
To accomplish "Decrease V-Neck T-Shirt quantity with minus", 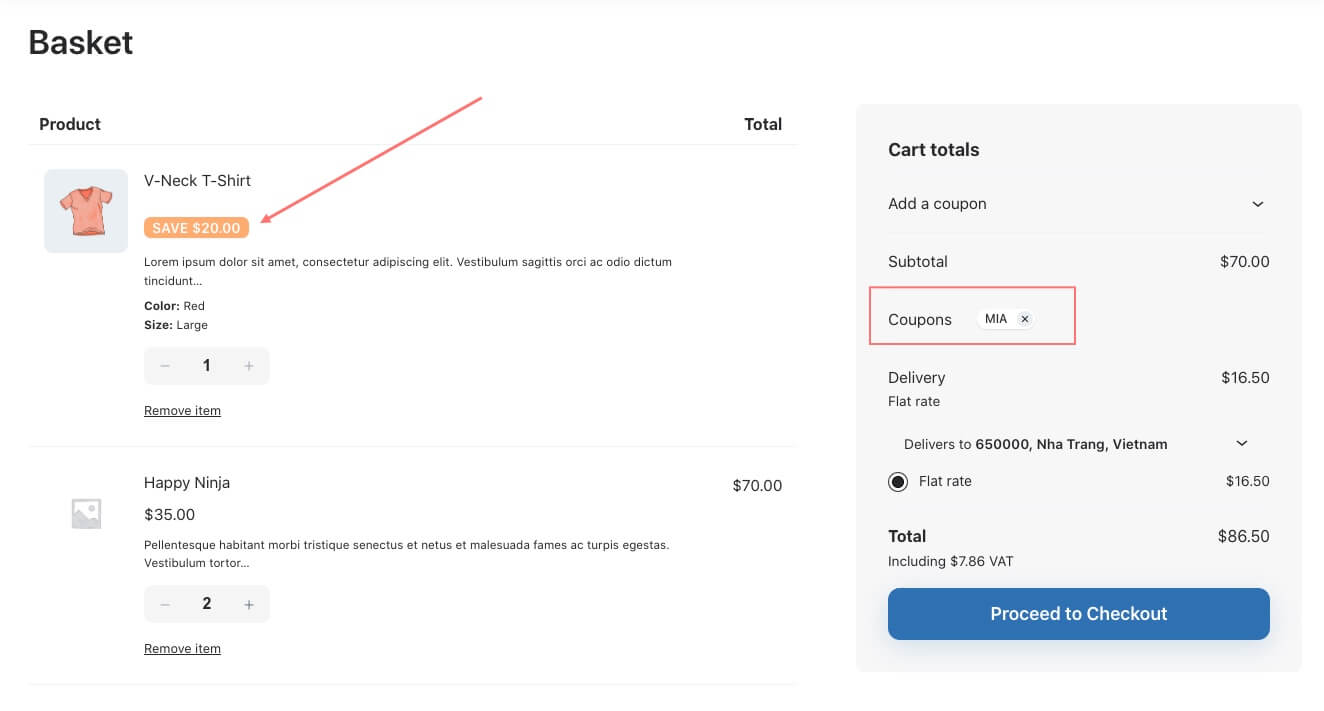I will (165, 366).
